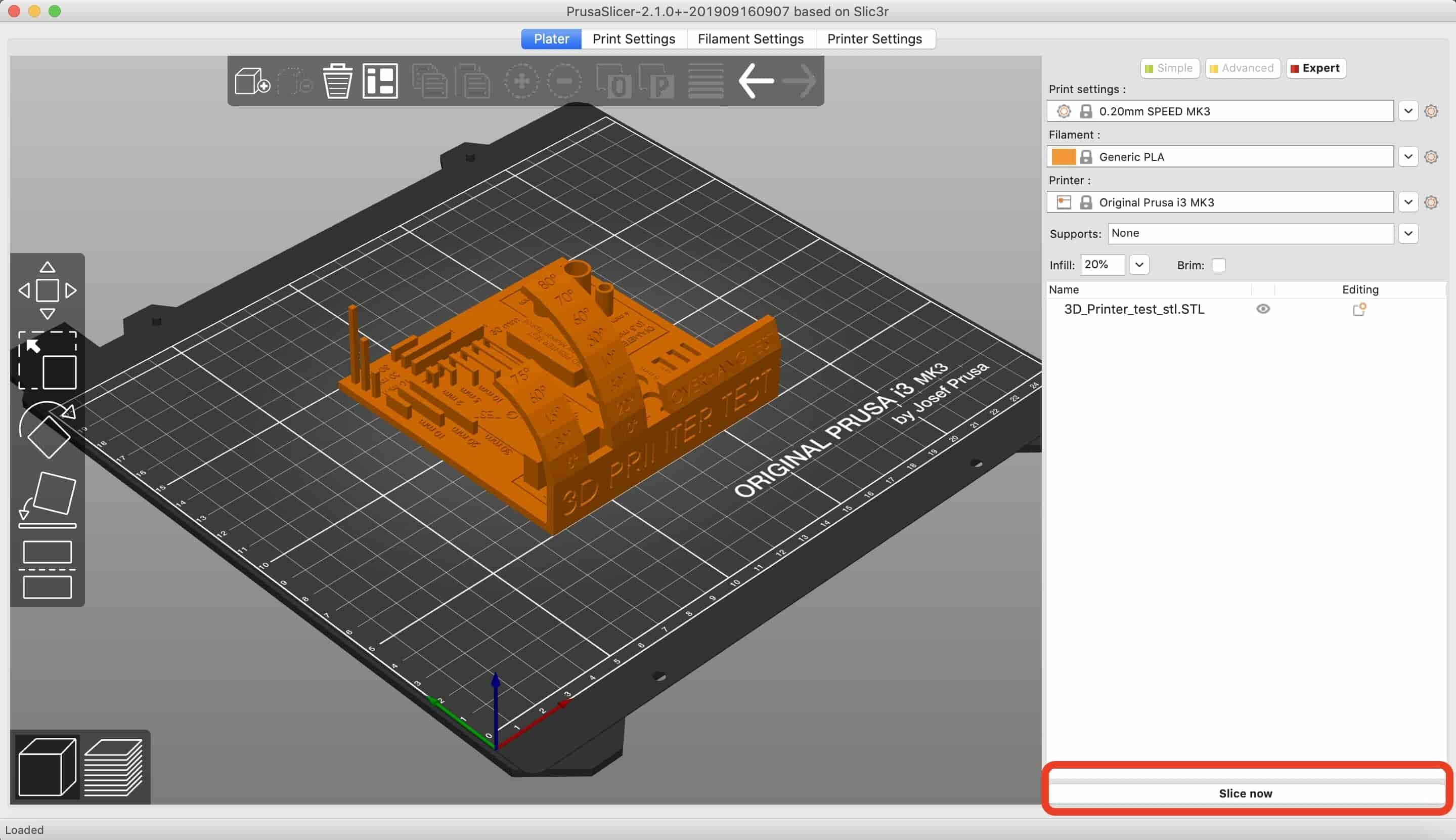
Task: Click the 3D_Printer_test_stl.STL filename
Action: click(x=1135, y=309)
